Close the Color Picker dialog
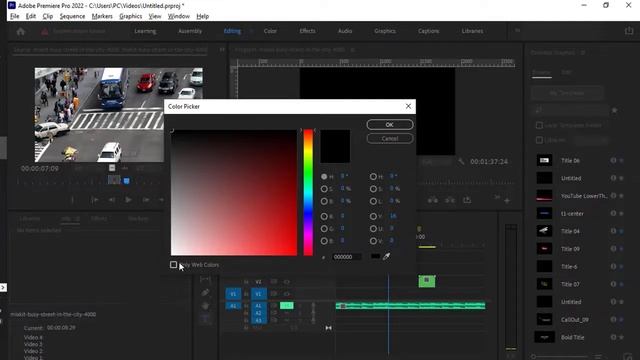This screenshot has width=640, height=360. point(408,106)
